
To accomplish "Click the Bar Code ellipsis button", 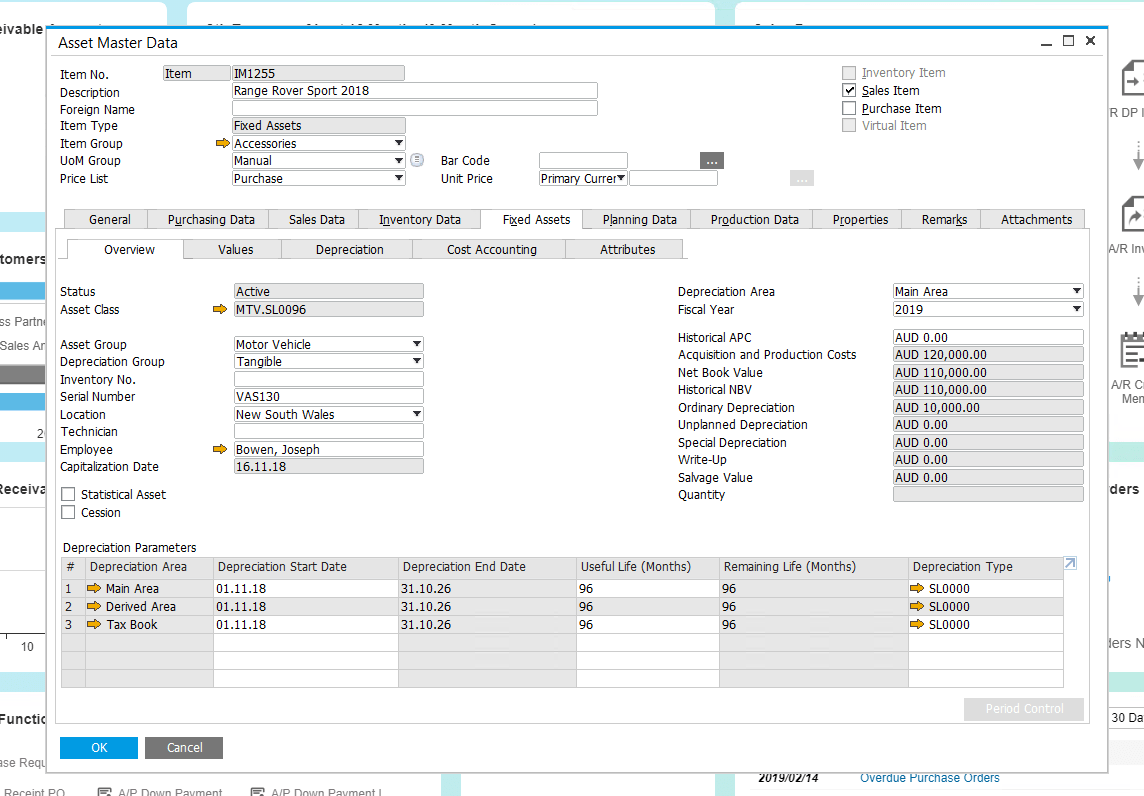I will coord(711,161).
